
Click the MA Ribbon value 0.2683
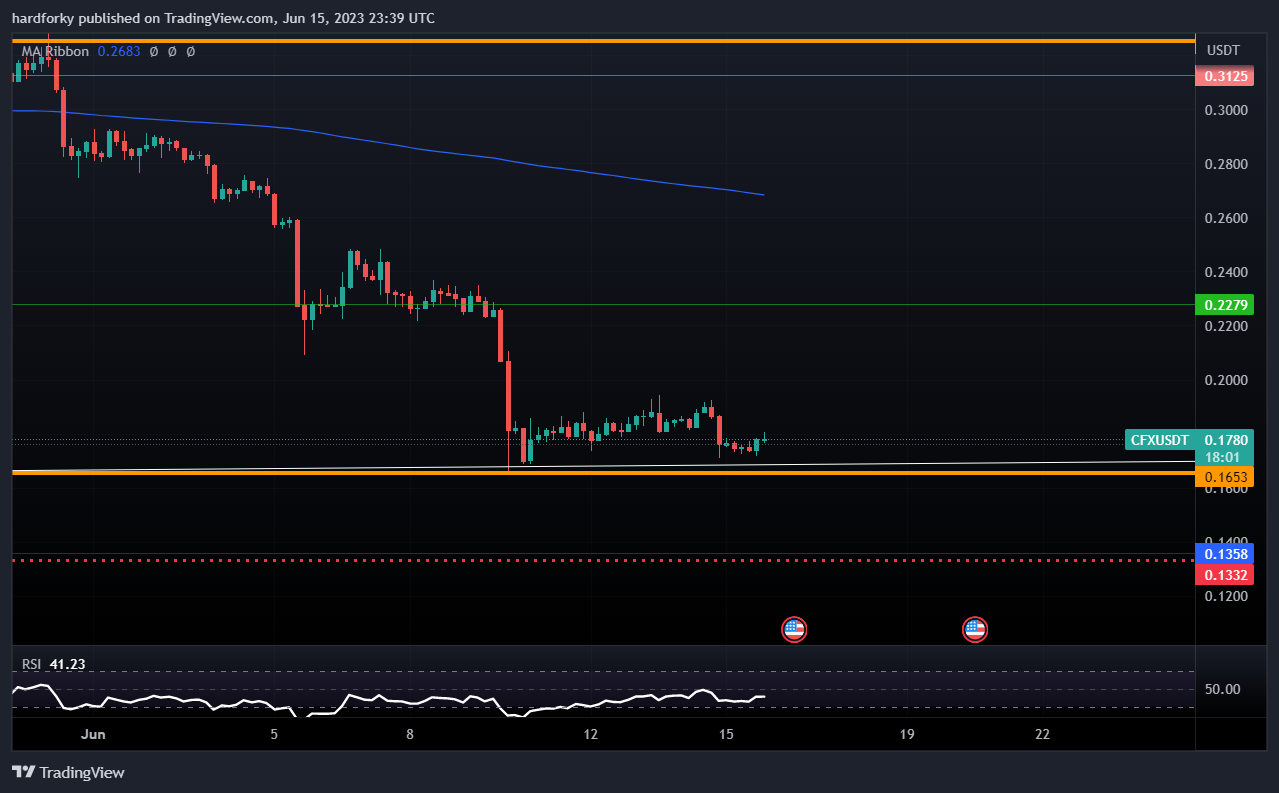(x=120, y=51)
